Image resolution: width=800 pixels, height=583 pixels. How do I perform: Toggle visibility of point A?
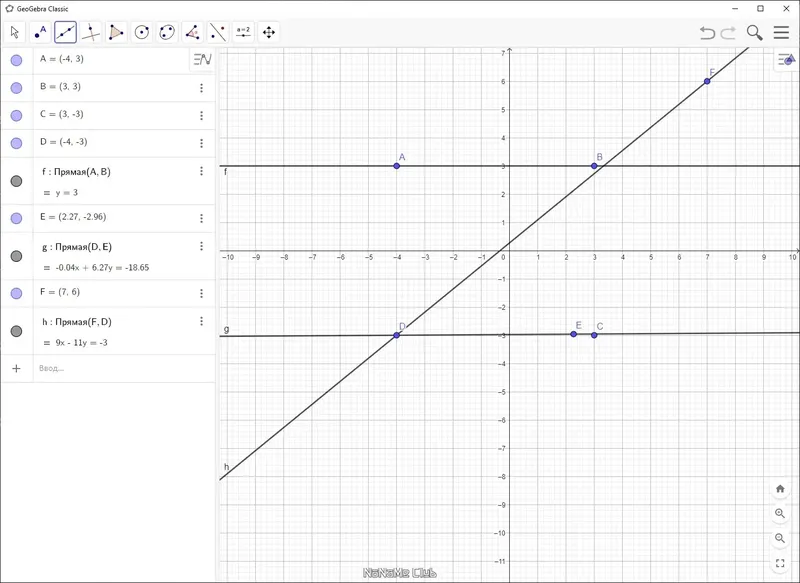coord(16,60)
